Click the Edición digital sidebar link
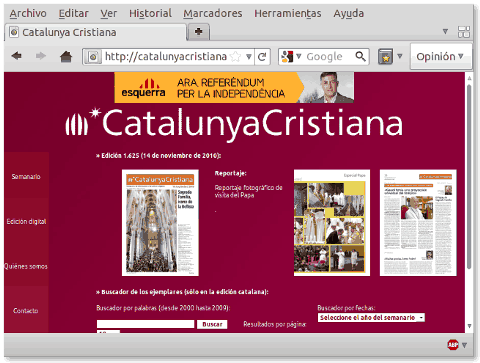This screenshot has width=480, height=363. [x=26, y=221]
